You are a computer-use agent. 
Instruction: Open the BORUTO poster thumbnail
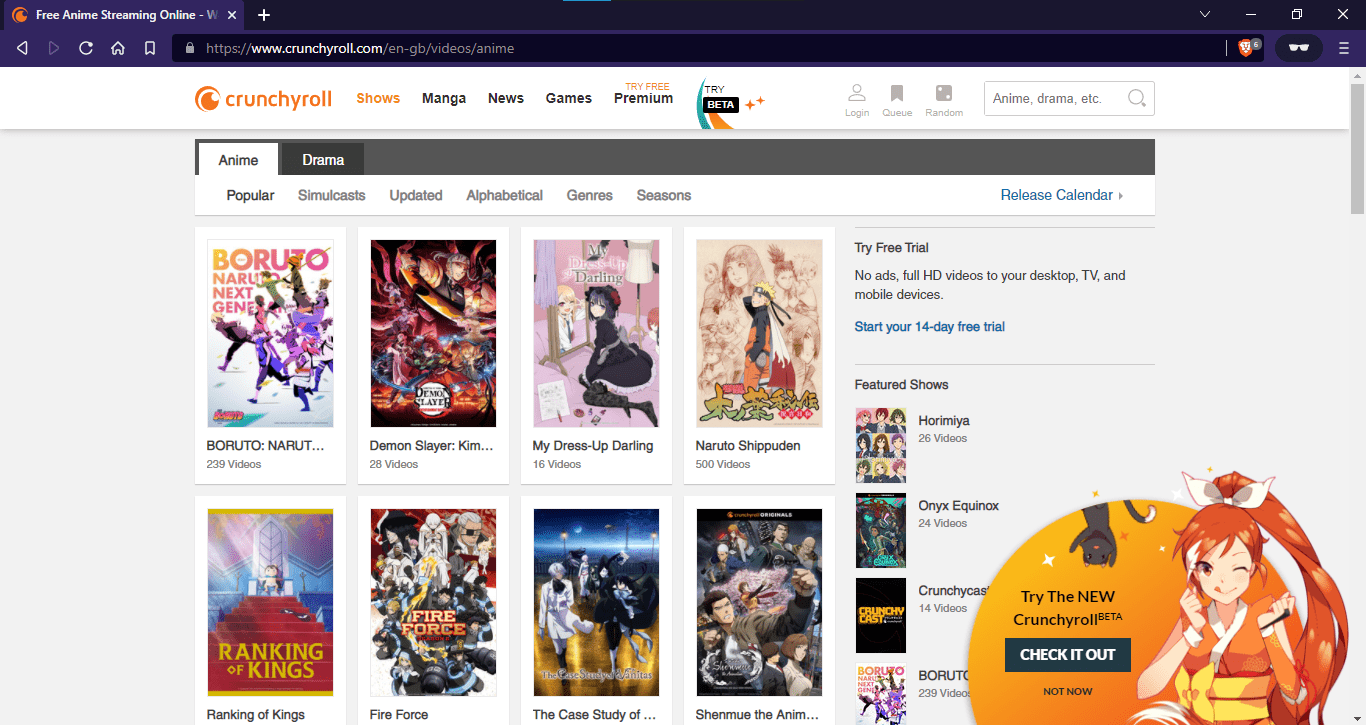pyautogui.click(x=270, y=334)
